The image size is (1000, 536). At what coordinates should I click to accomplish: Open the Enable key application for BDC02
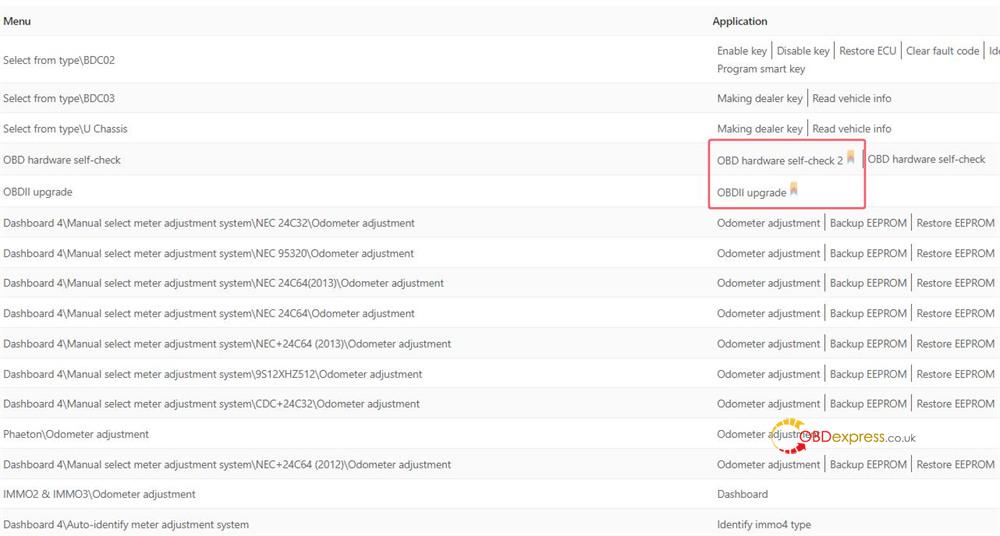point(741,51)
